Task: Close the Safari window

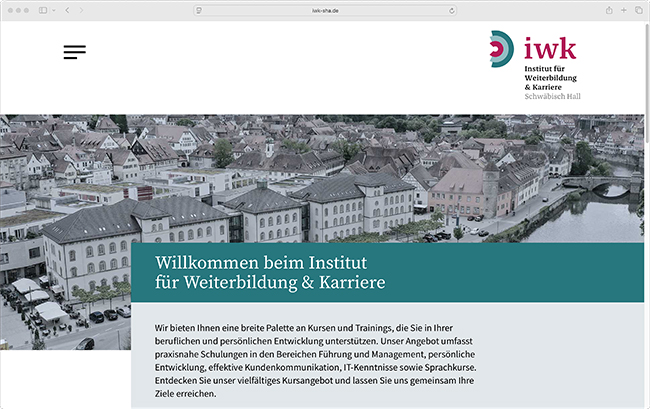Action: point(10,10)
